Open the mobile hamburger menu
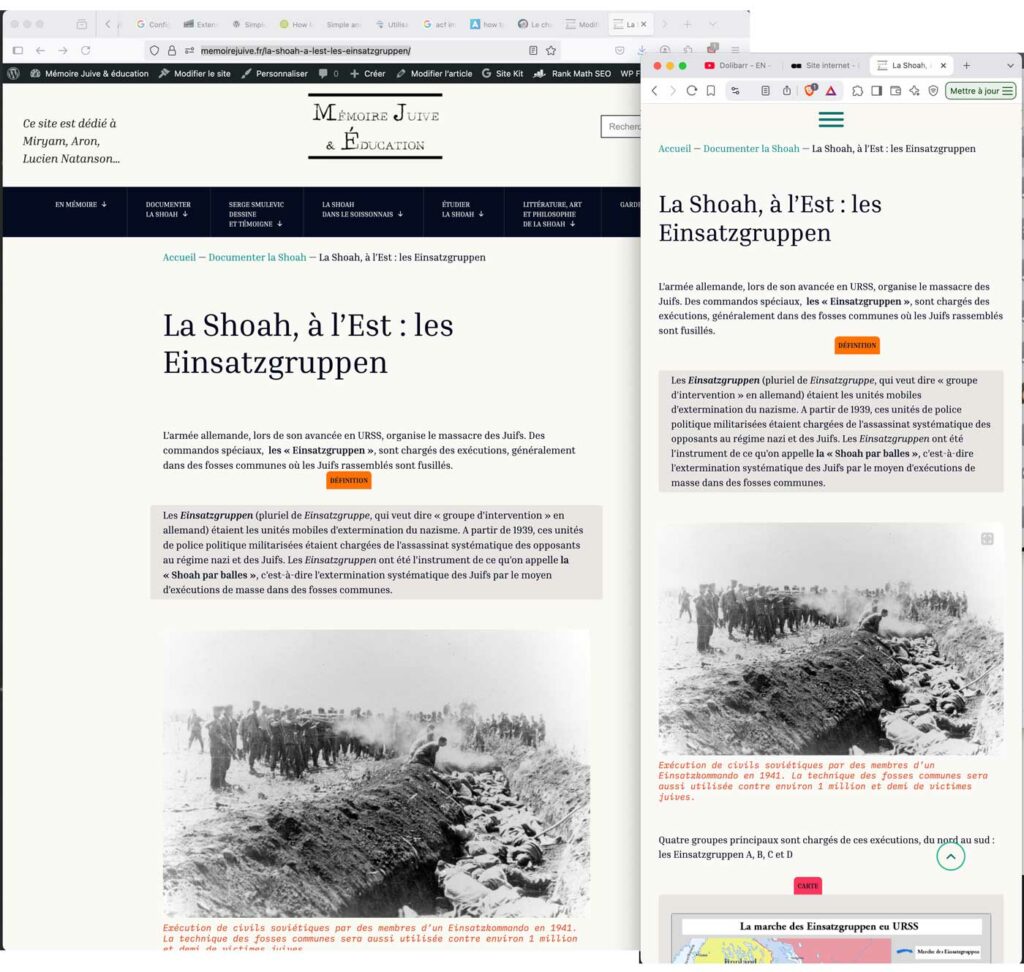Image resolution: width=1024 pixels, height=972 pixels. [x=831, y=120]
